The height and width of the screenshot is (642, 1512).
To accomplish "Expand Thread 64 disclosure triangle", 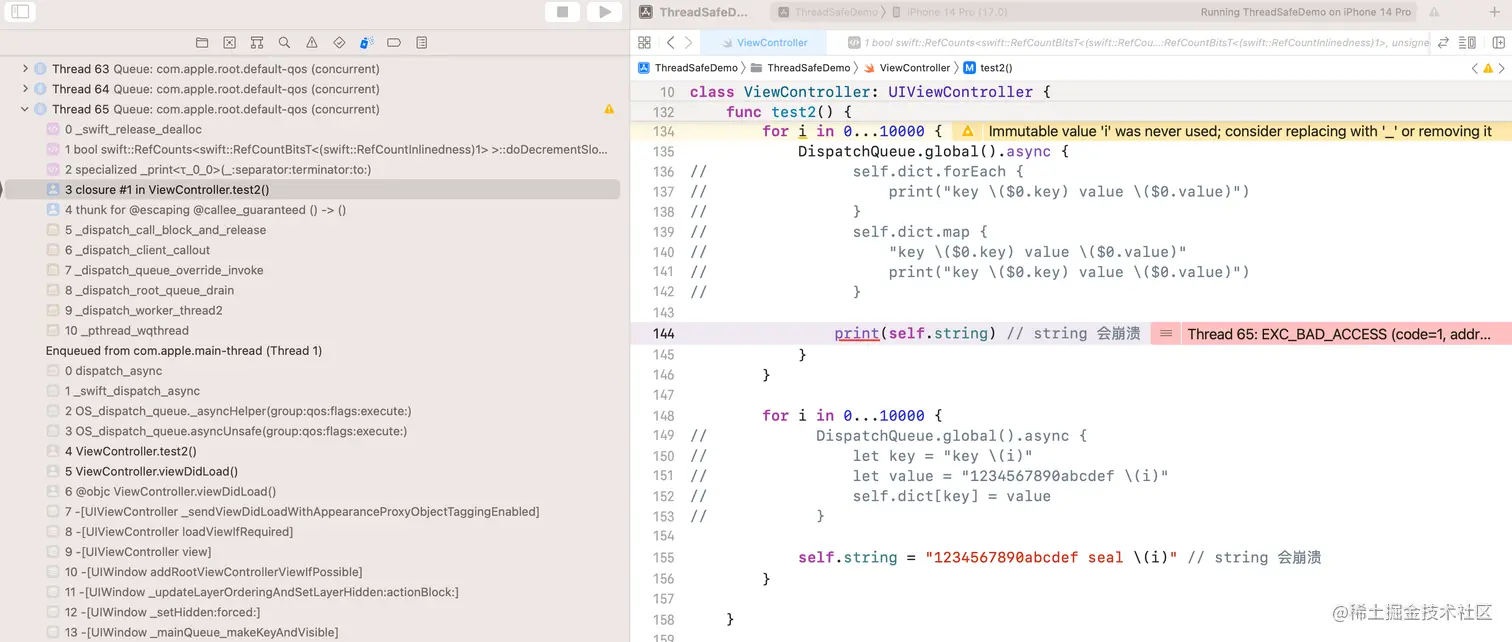I will point(25,89).
